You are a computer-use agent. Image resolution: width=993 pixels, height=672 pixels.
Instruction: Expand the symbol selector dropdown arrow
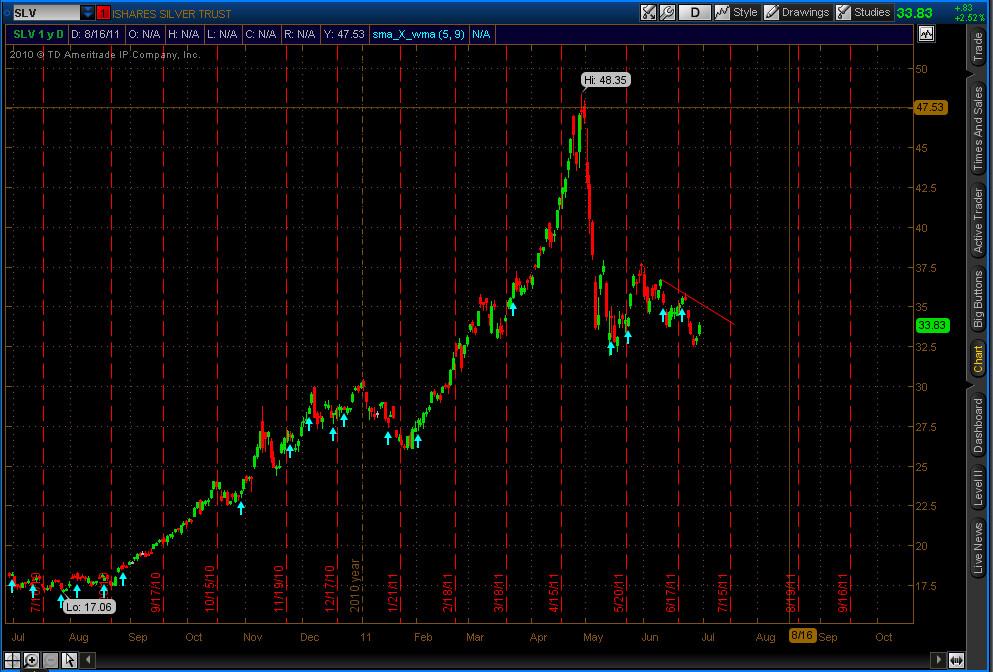coord(88,13)
